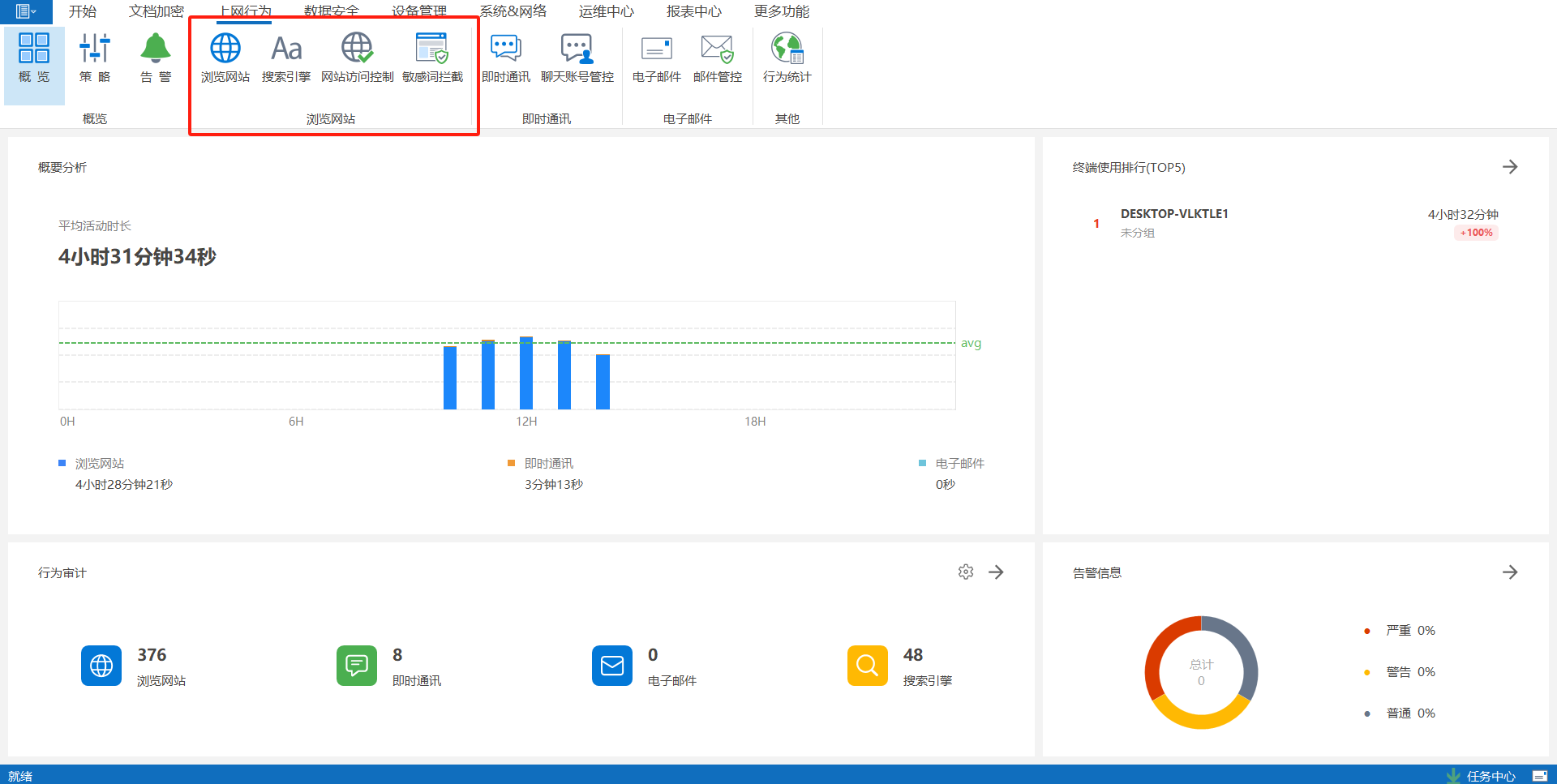Open 告警信息 details arrow
This screenshot has height=784, width=1557.
click(x=1510, y=572)
